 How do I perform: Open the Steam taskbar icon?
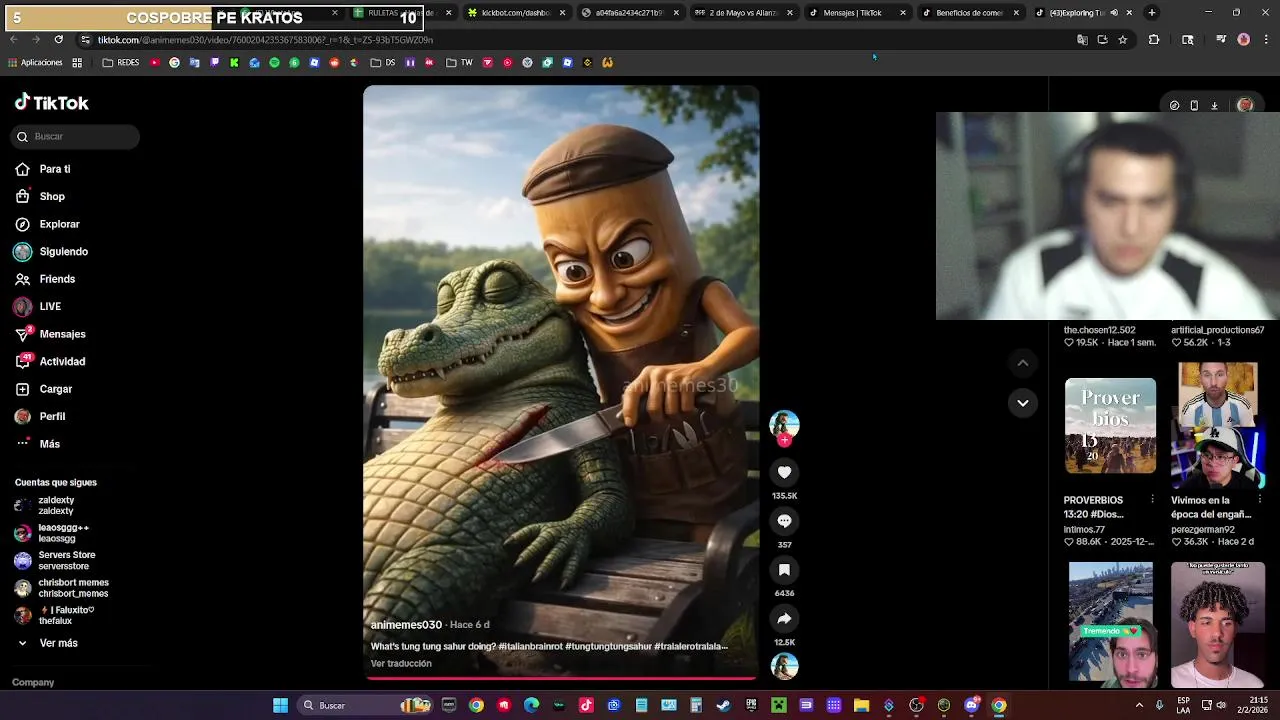tap(723, 706)
